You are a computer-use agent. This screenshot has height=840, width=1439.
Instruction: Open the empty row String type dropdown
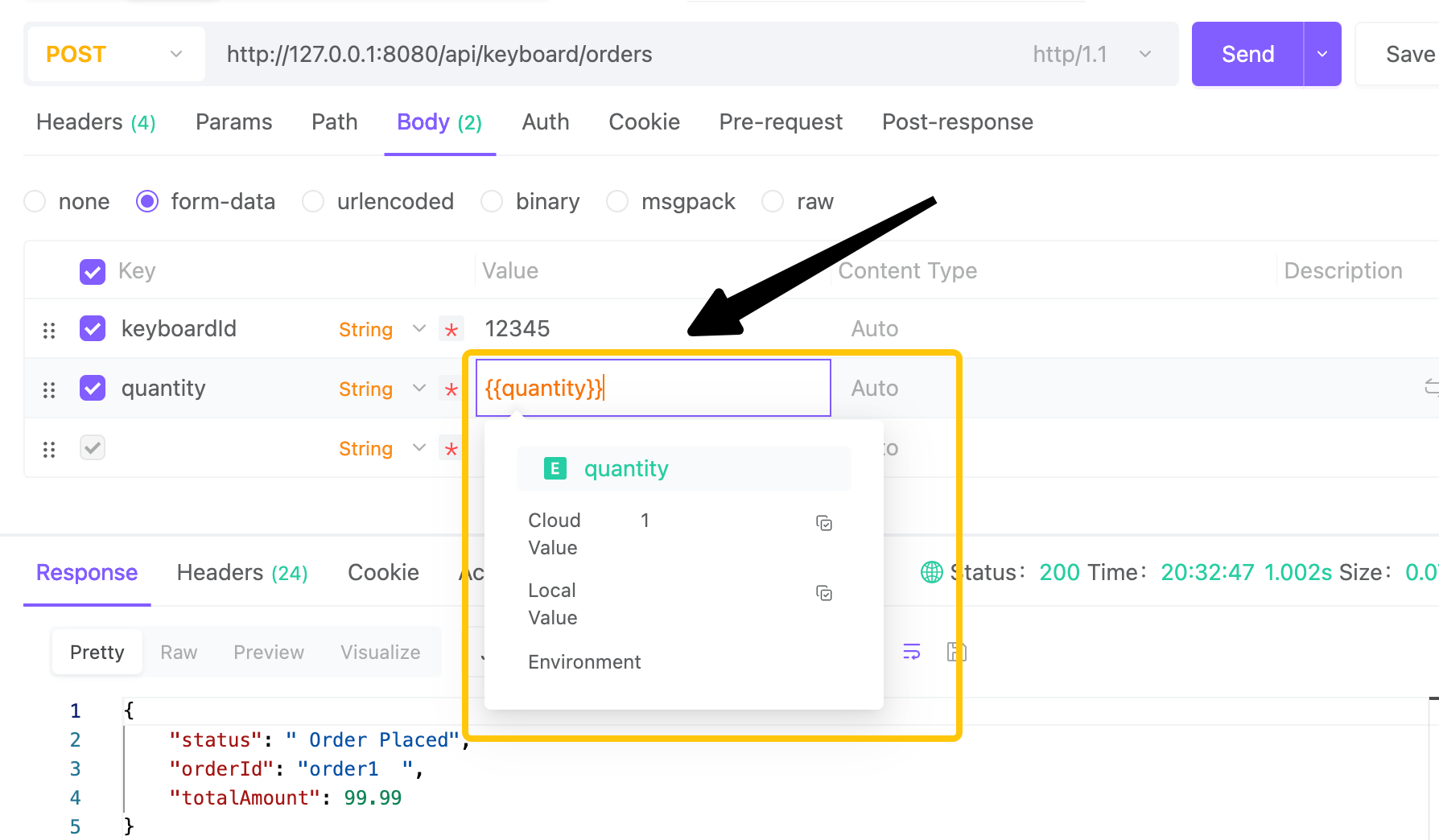pyautogui.click(x=382, y=448)
